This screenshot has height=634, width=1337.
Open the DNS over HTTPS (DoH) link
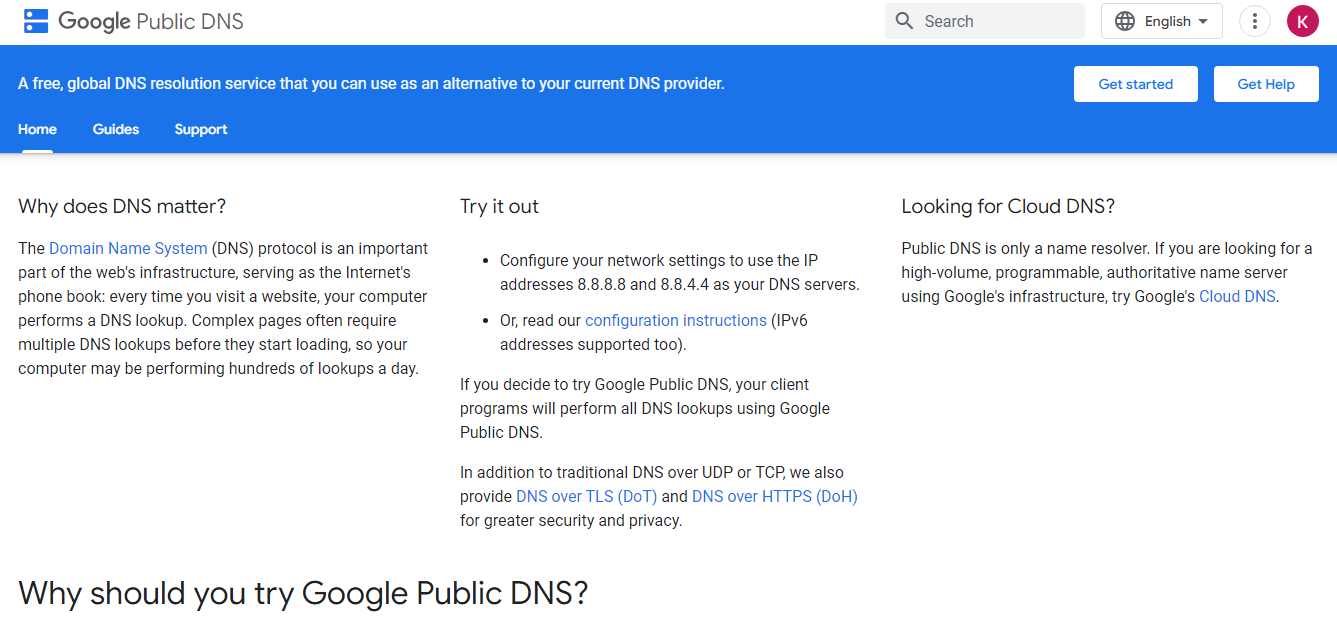click(x=774, y=496)
